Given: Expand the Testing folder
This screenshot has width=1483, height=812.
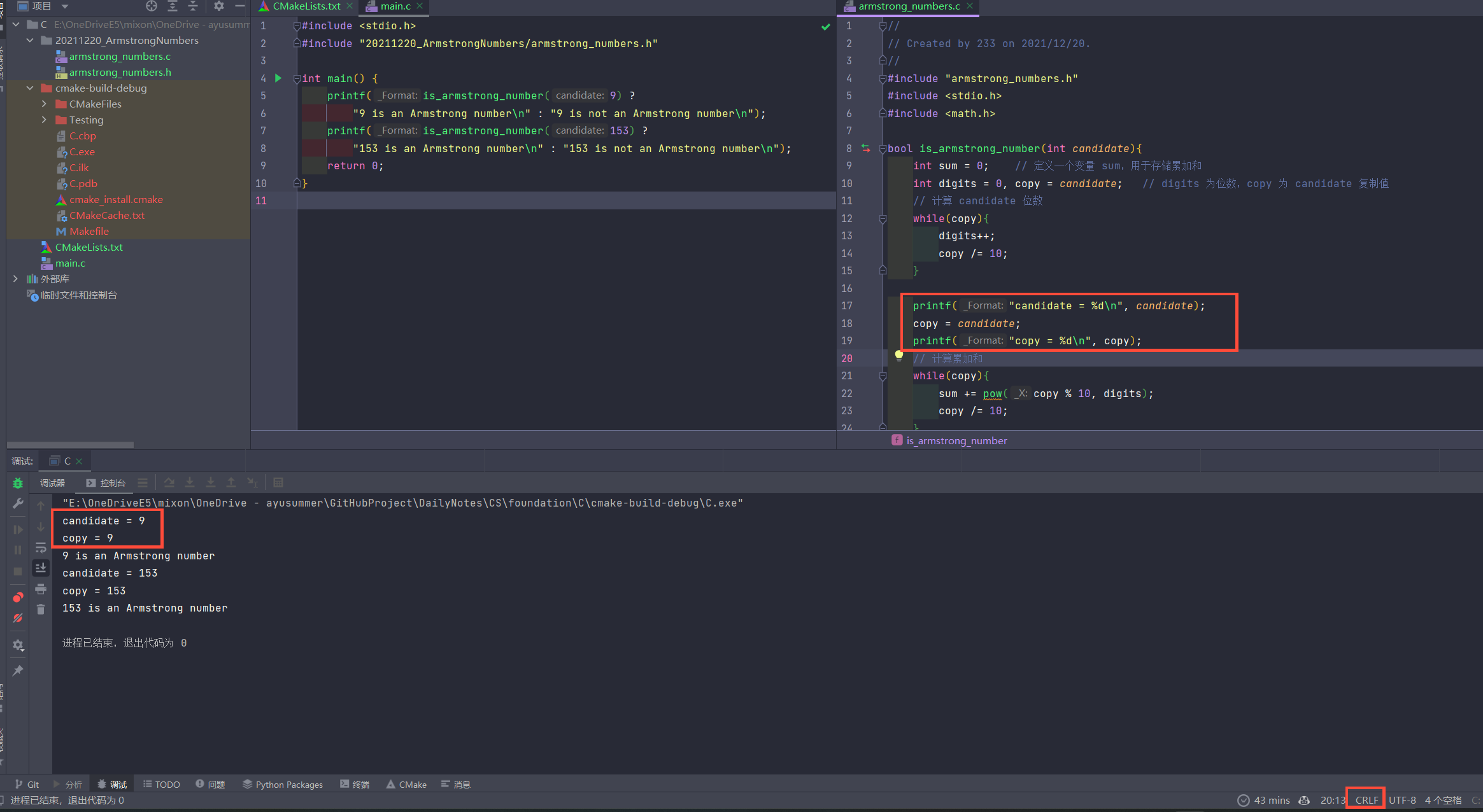Looking at the screenshot, I should click(x=44, y=120).
